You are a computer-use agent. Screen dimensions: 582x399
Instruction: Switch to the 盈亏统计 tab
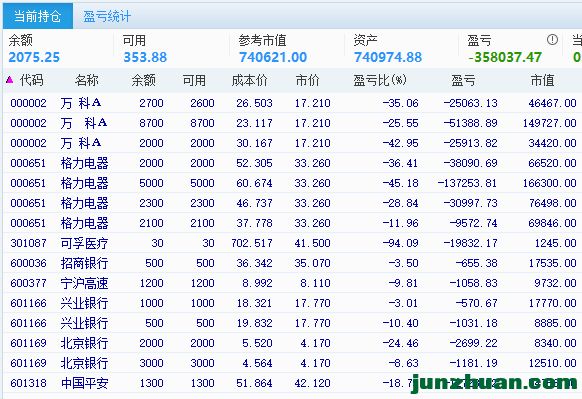coord(107,16)
